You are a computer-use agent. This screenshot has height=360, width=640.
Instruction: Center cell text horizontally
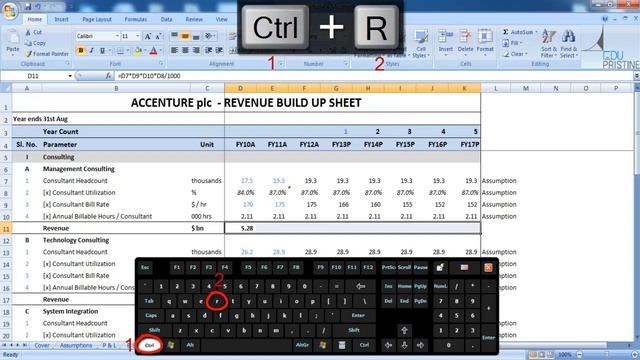(x=185, y=50)
